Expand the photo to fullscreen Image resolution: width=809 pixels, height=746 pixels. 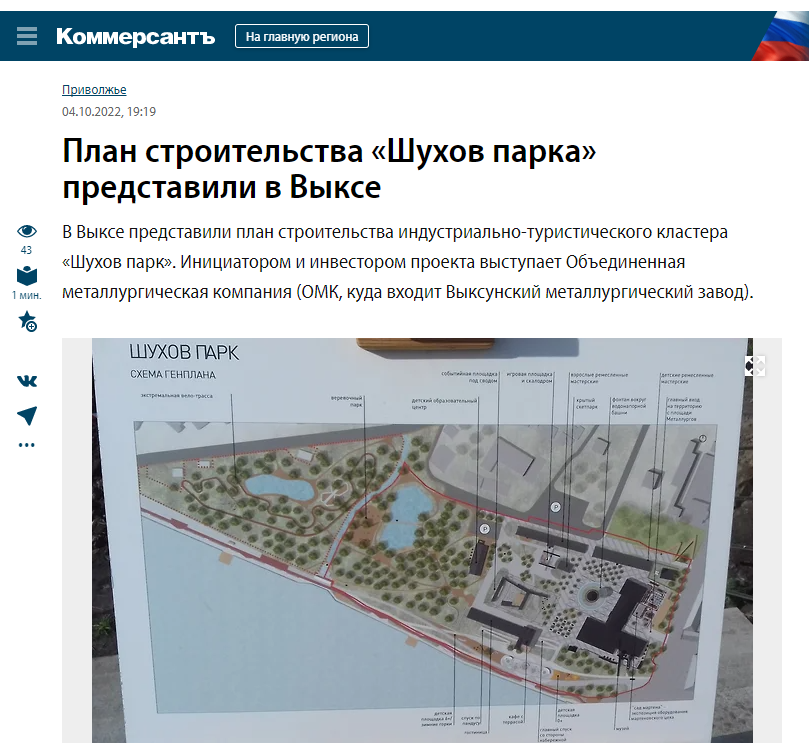(755, 366)
